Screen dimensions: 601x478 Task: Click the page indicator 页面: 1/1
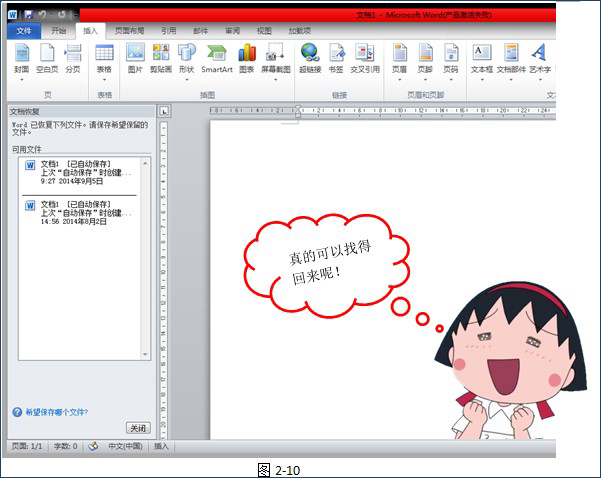point(27,446)
